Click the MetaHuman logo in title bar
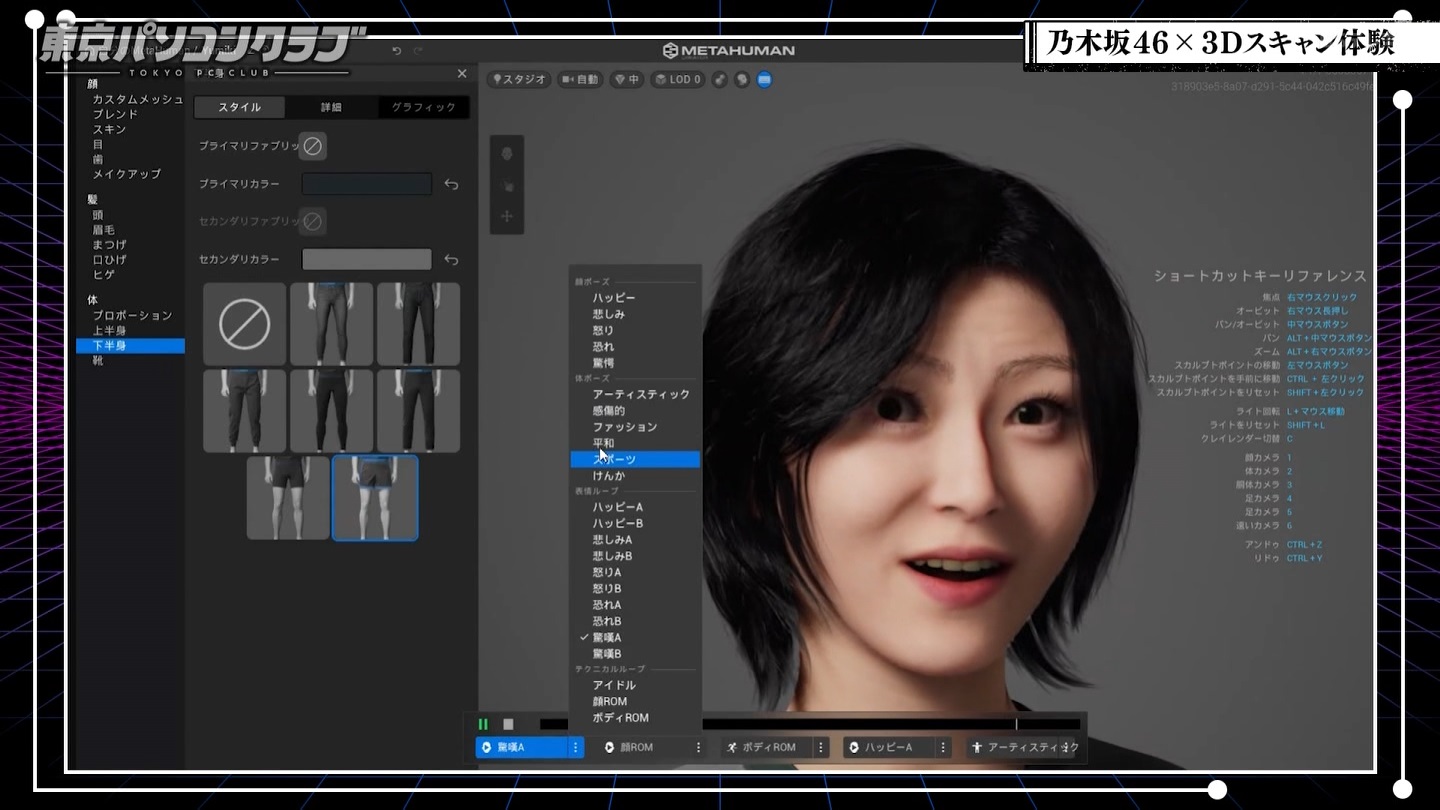The image size is (1440, 810). [728, 51]
